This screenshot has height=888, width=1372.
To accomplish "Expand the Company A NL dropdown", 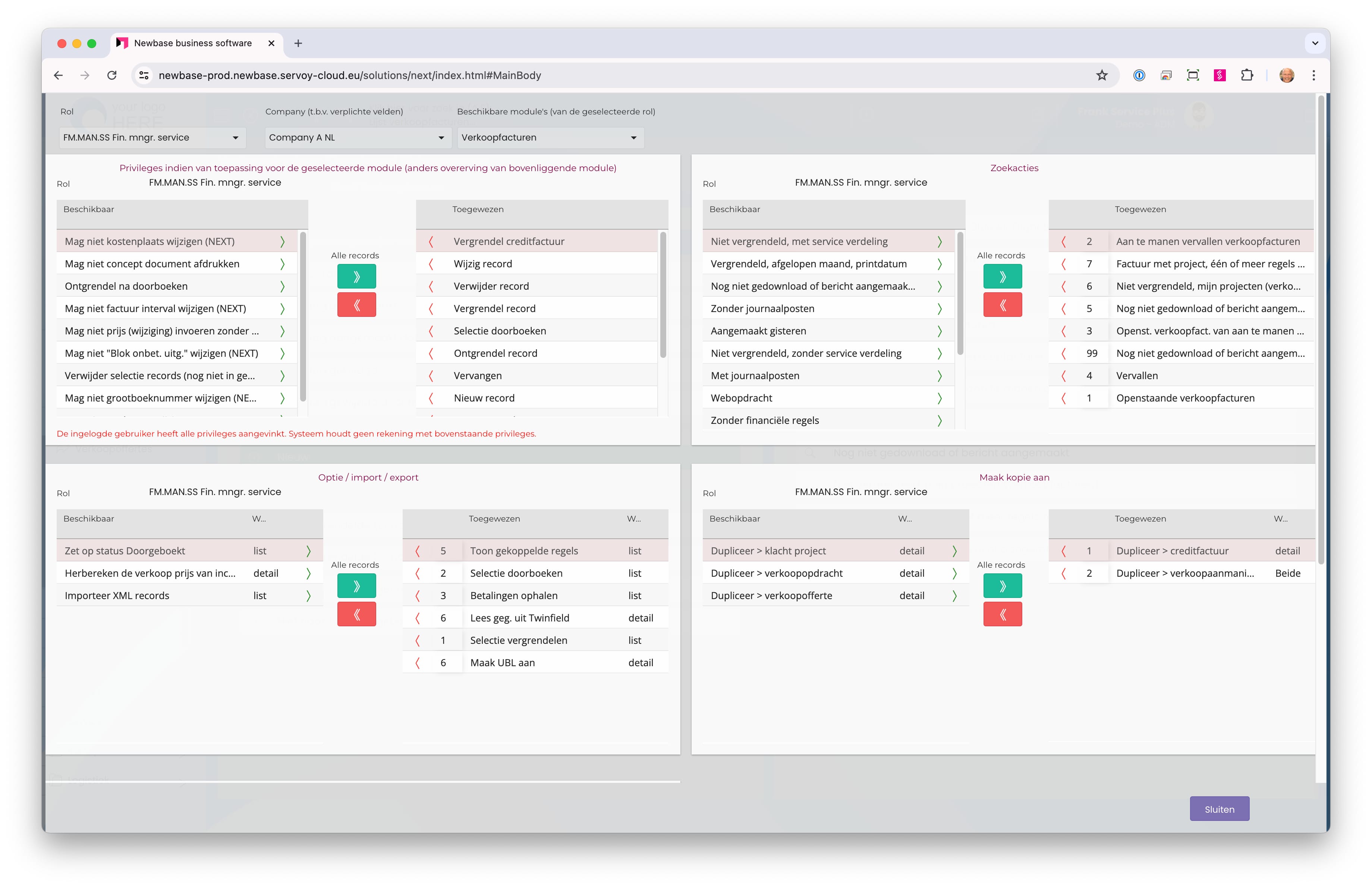I will [357, 138].
